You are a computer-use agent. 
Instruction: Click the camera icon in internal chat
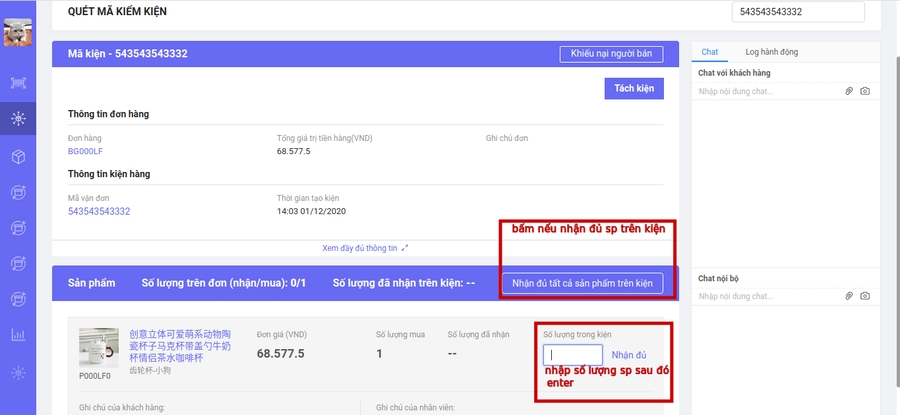pyautogui.click(x=865, y=296)
